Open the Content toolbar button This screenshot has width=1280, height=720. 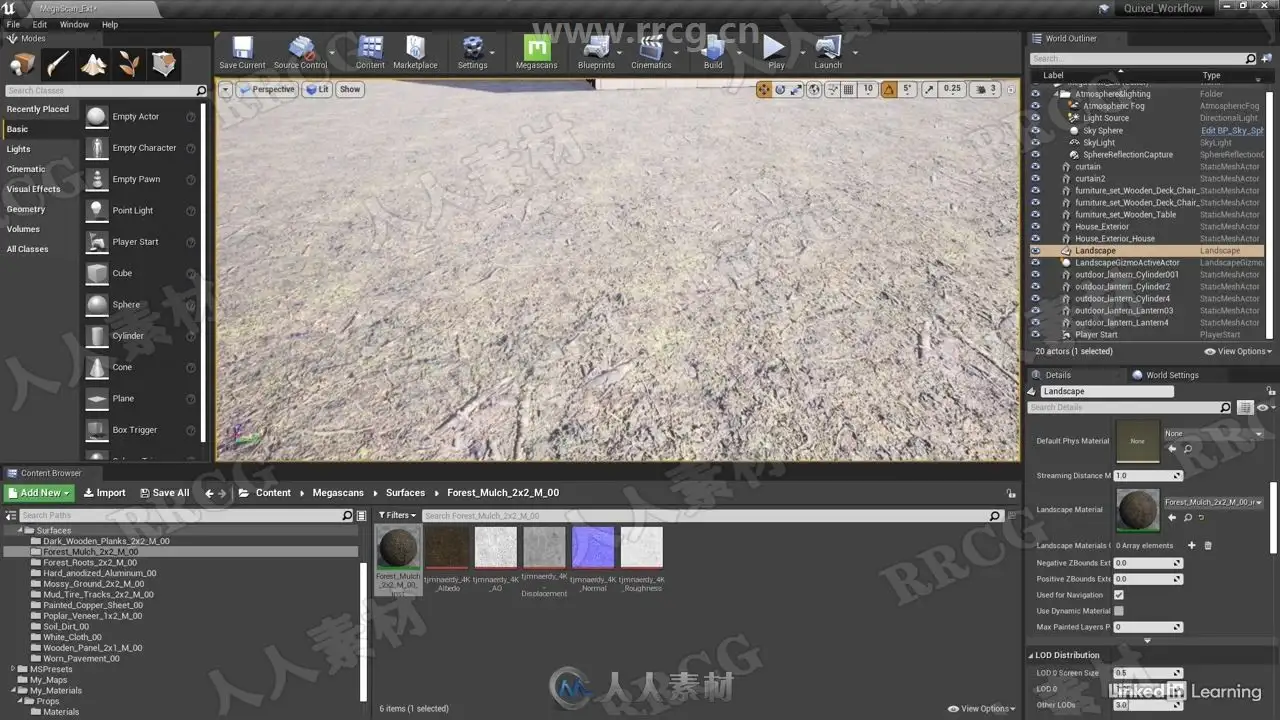click(370, 52)
